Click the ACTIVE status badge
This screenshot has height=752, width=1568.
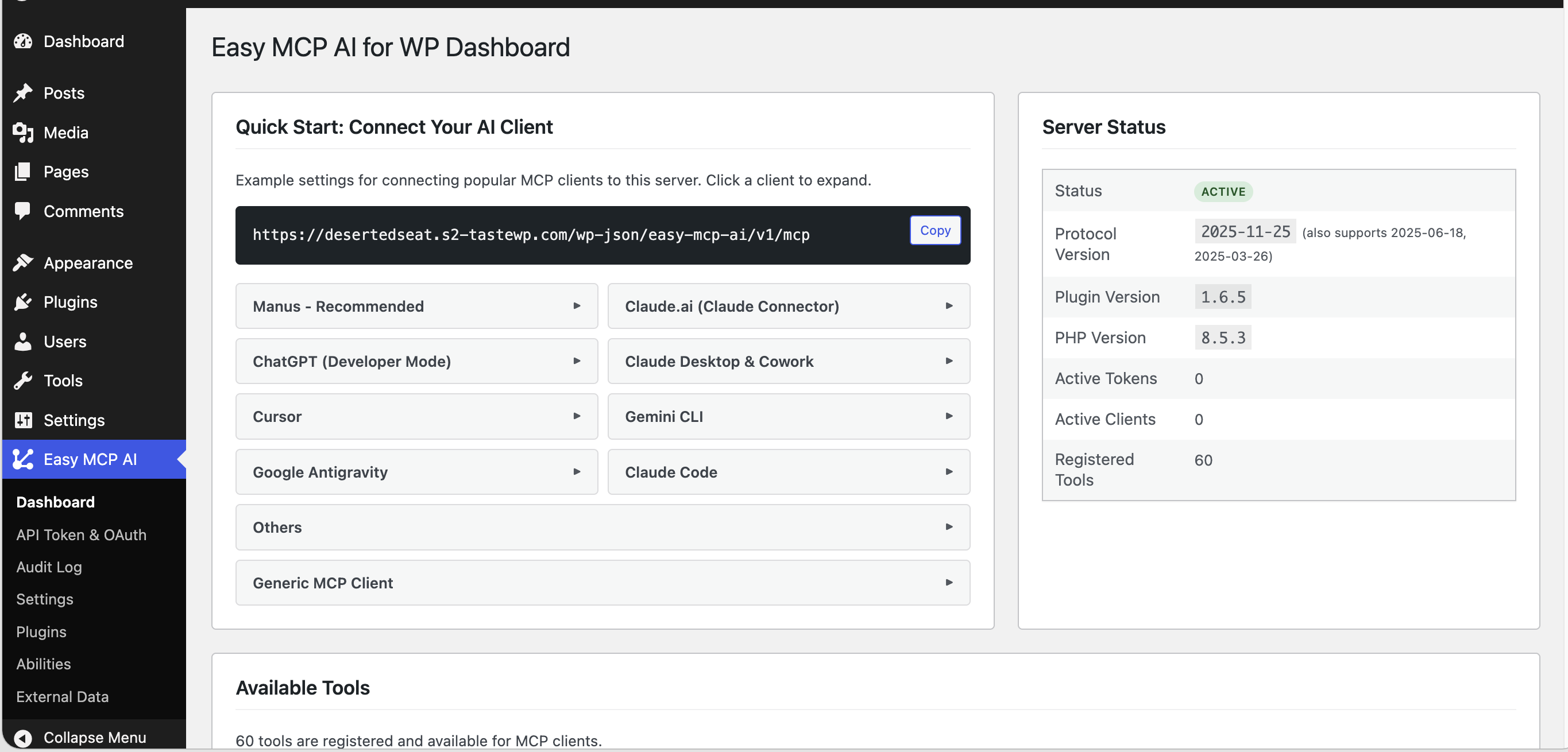tap(1223, 192)
